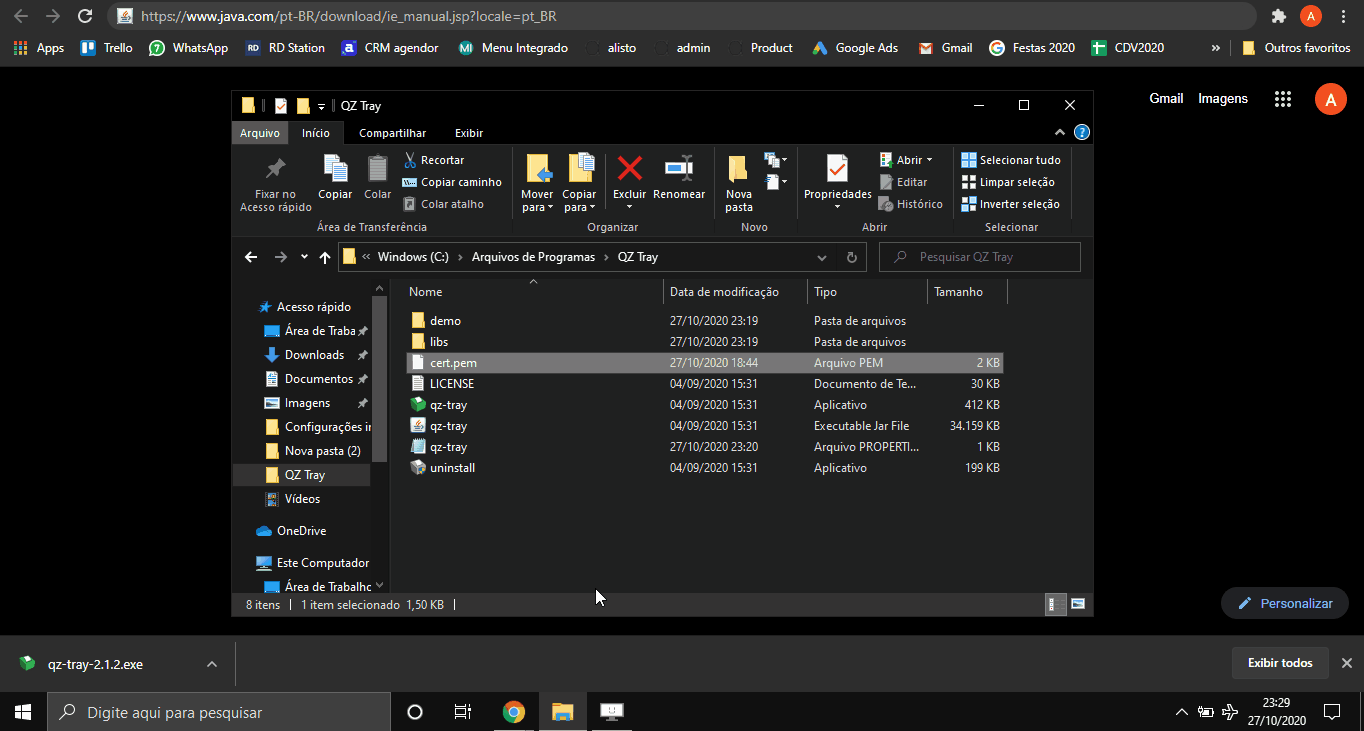Click the Propriedades icon
The height and width of the screenshot is (731, 1364).
(x=837, y=168)
